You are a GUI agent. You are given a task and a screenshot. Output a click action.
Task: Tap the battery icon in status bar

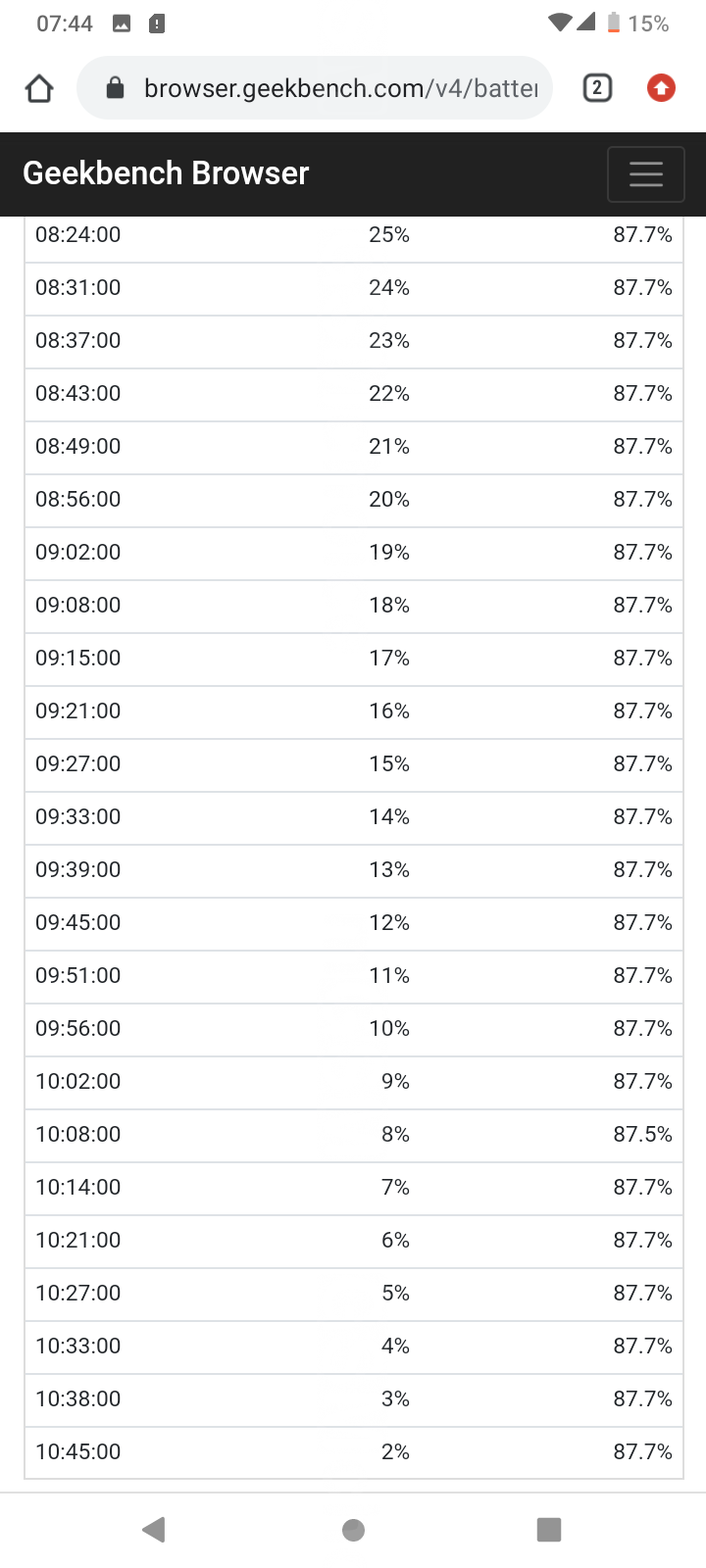coord(614,23)
